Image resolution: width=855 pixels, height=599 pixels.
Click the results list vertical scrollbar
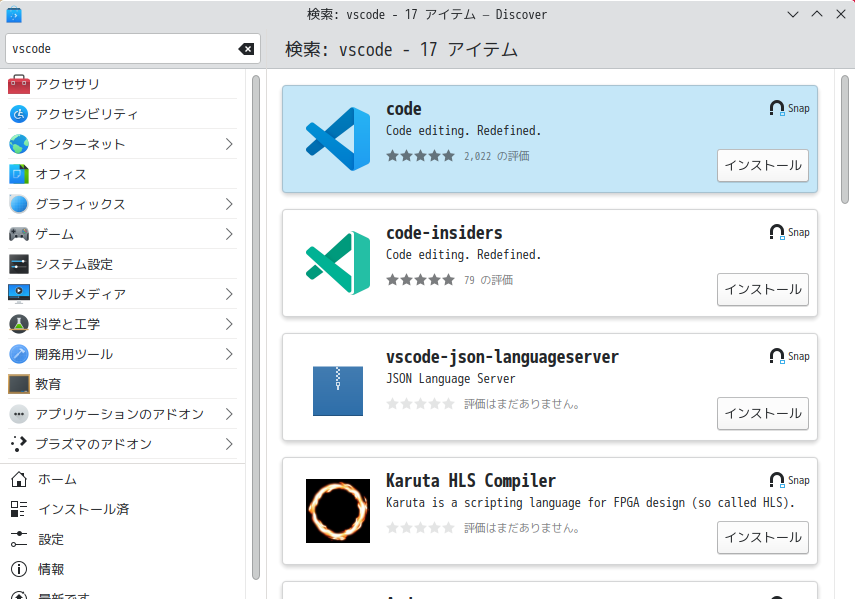tap(845, 140)
